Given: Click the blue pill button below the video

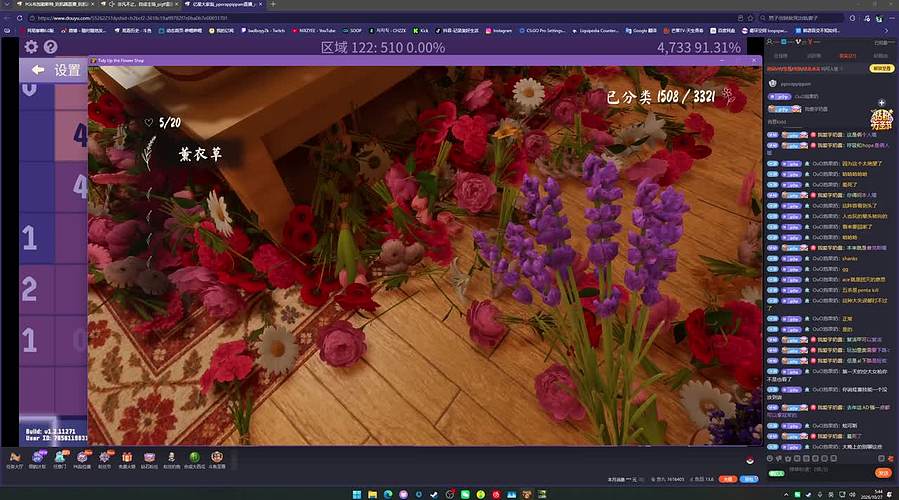Looking at the screenshot, I should [749, 479].
